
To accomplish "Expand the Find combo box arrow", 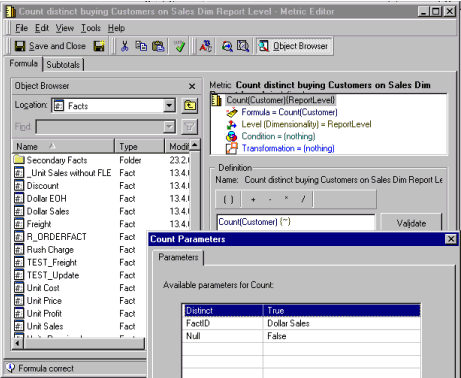I will point(169,127).
